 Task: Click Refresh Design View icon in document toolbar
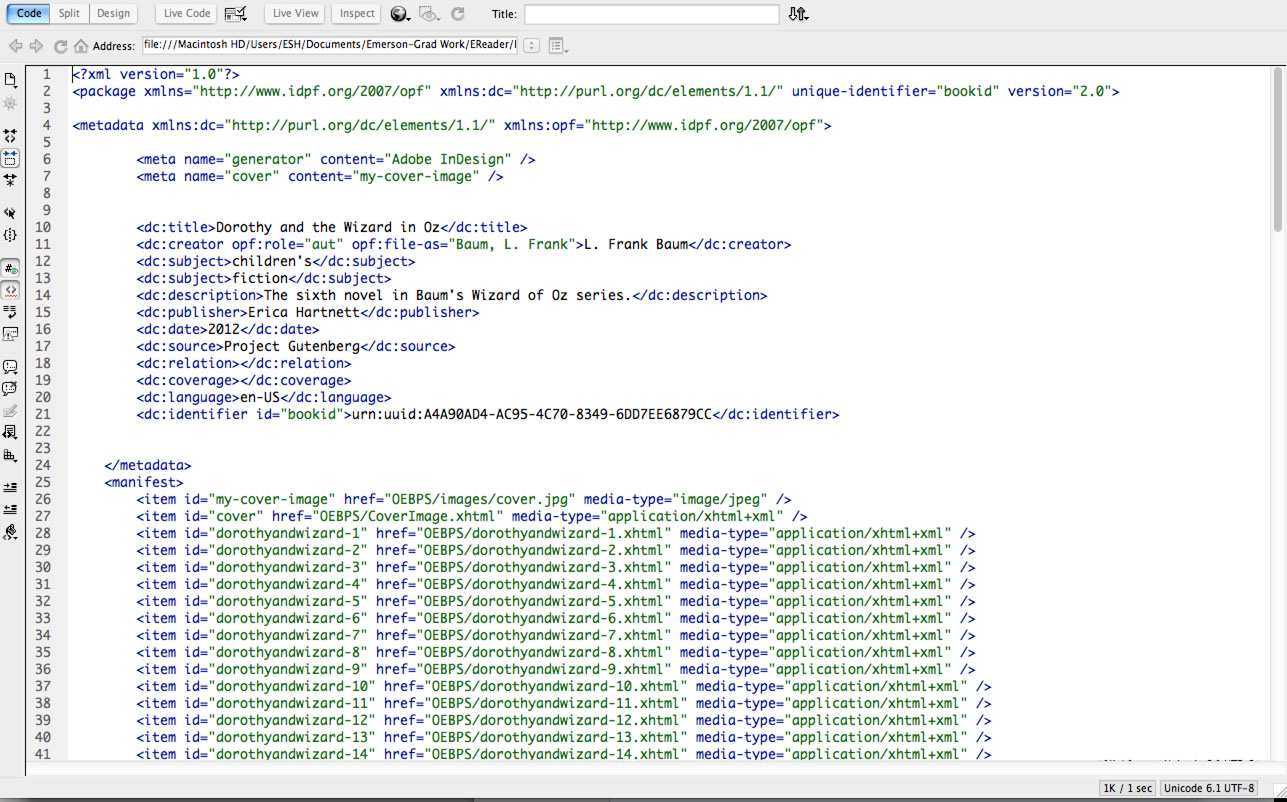(x=458, y=14)
